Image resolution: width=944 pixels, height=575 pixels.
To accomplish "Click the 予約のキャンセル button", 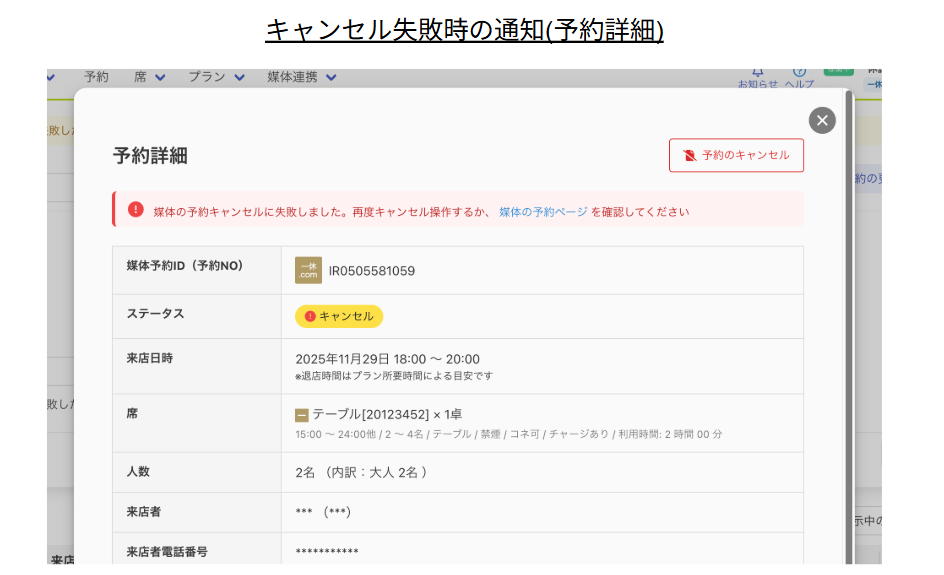I will [x=736, y=155].
